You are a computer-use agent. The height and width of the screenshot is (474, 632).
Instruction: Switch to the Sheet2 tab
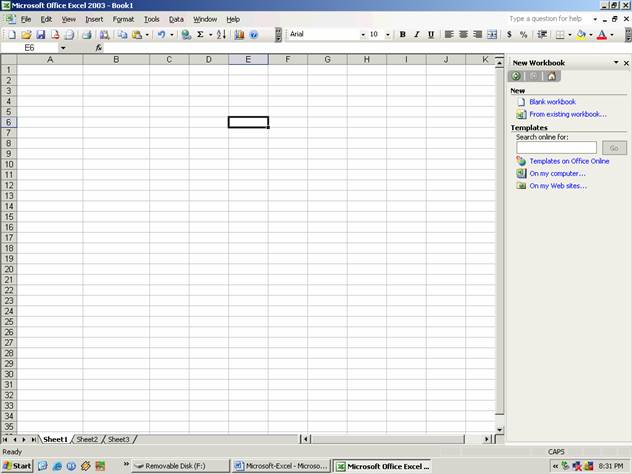coord(87,439)
